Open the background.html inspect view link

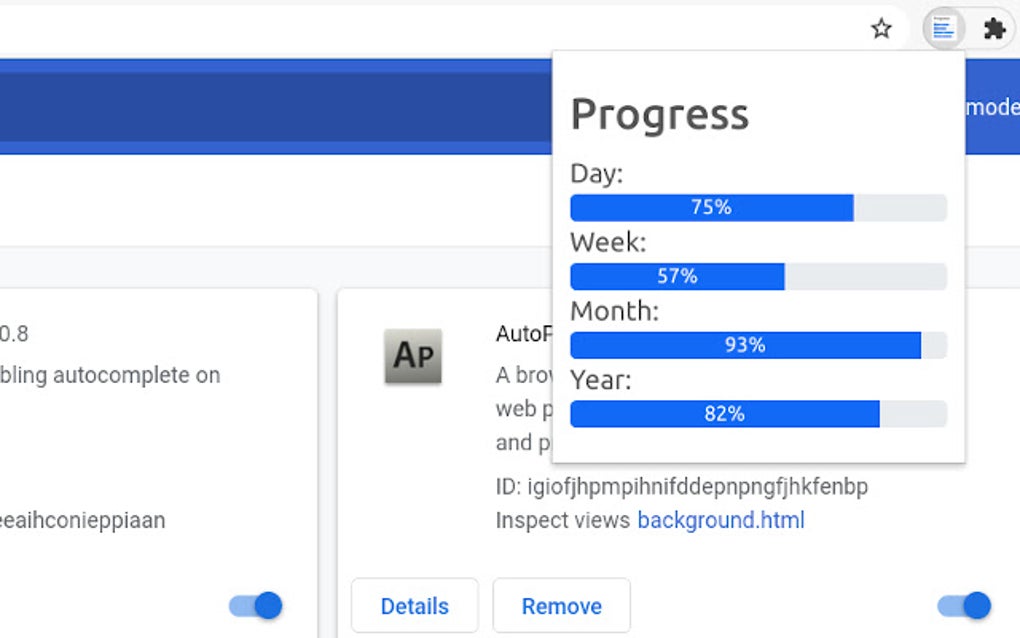[x=720, y=520]
